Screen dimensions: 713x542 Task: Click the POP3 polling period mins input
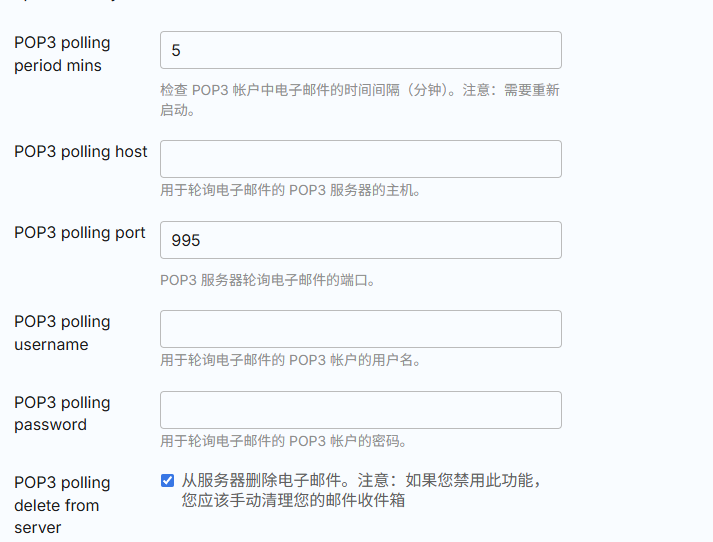click(361, 50)
